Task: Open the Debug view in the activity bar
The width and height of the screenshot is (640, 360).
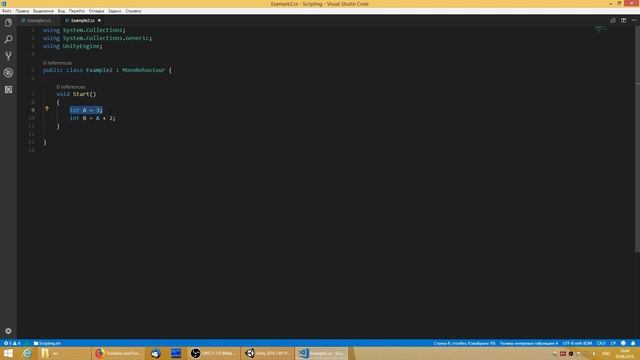Action: click(x=8, y=73)
